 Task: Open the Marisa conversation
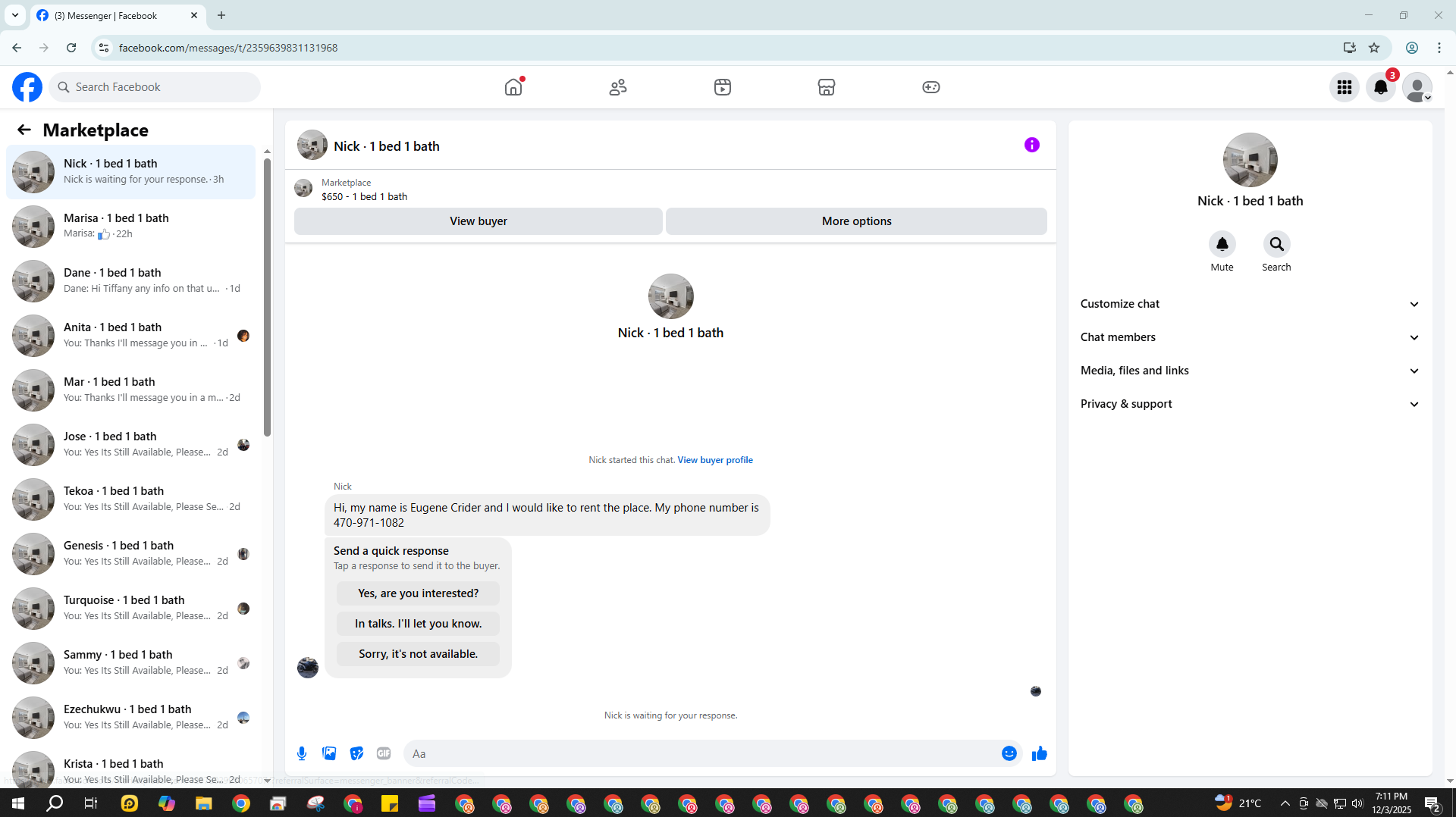pyautogui.click(x=131, y=226)
